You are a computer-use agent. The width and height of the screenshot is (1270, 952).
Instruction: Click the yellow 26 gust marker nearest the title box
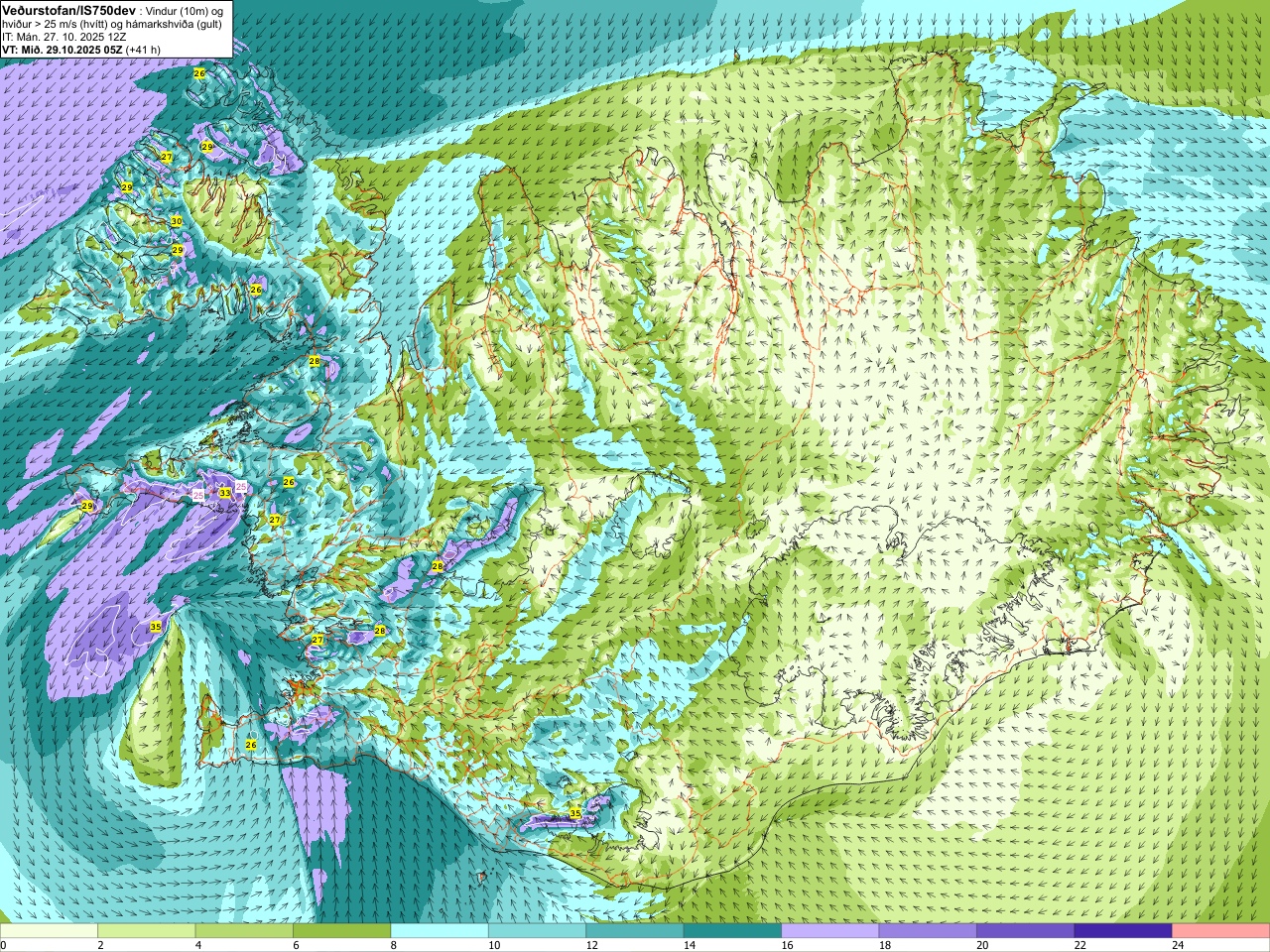point(199,73)
